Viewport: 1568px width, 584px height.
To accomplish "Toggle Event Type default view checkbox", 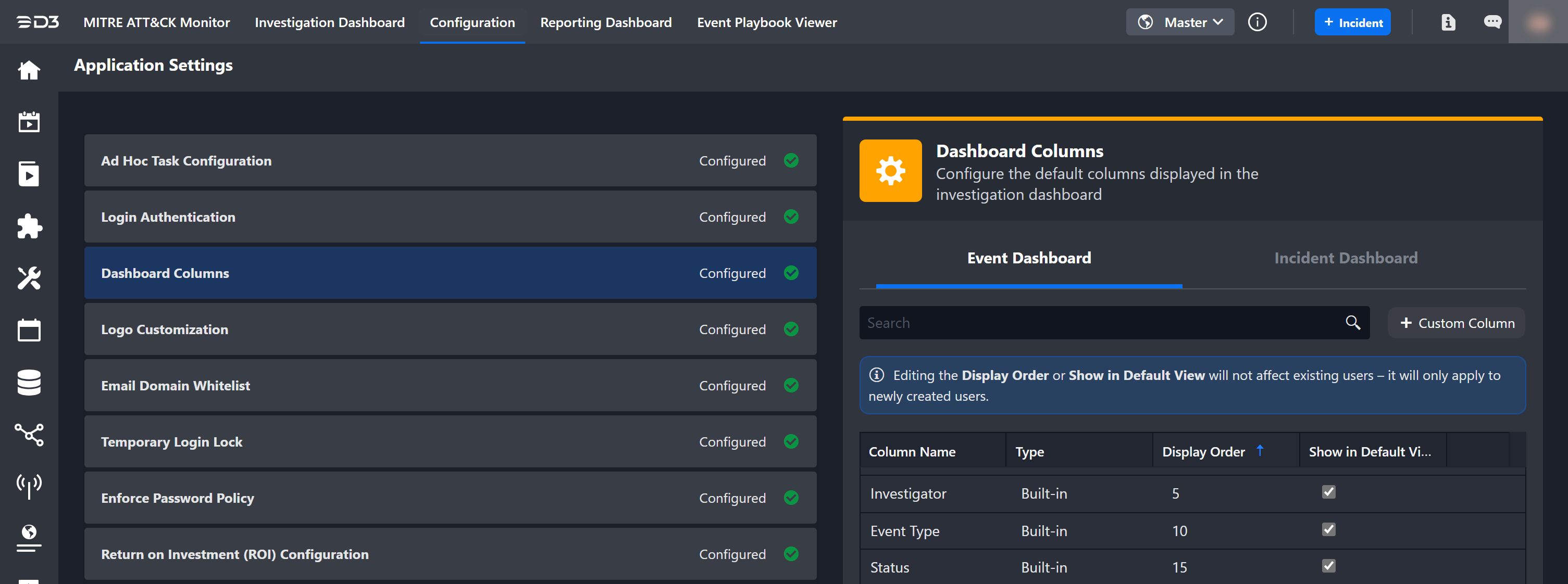I will point(1328,530).
